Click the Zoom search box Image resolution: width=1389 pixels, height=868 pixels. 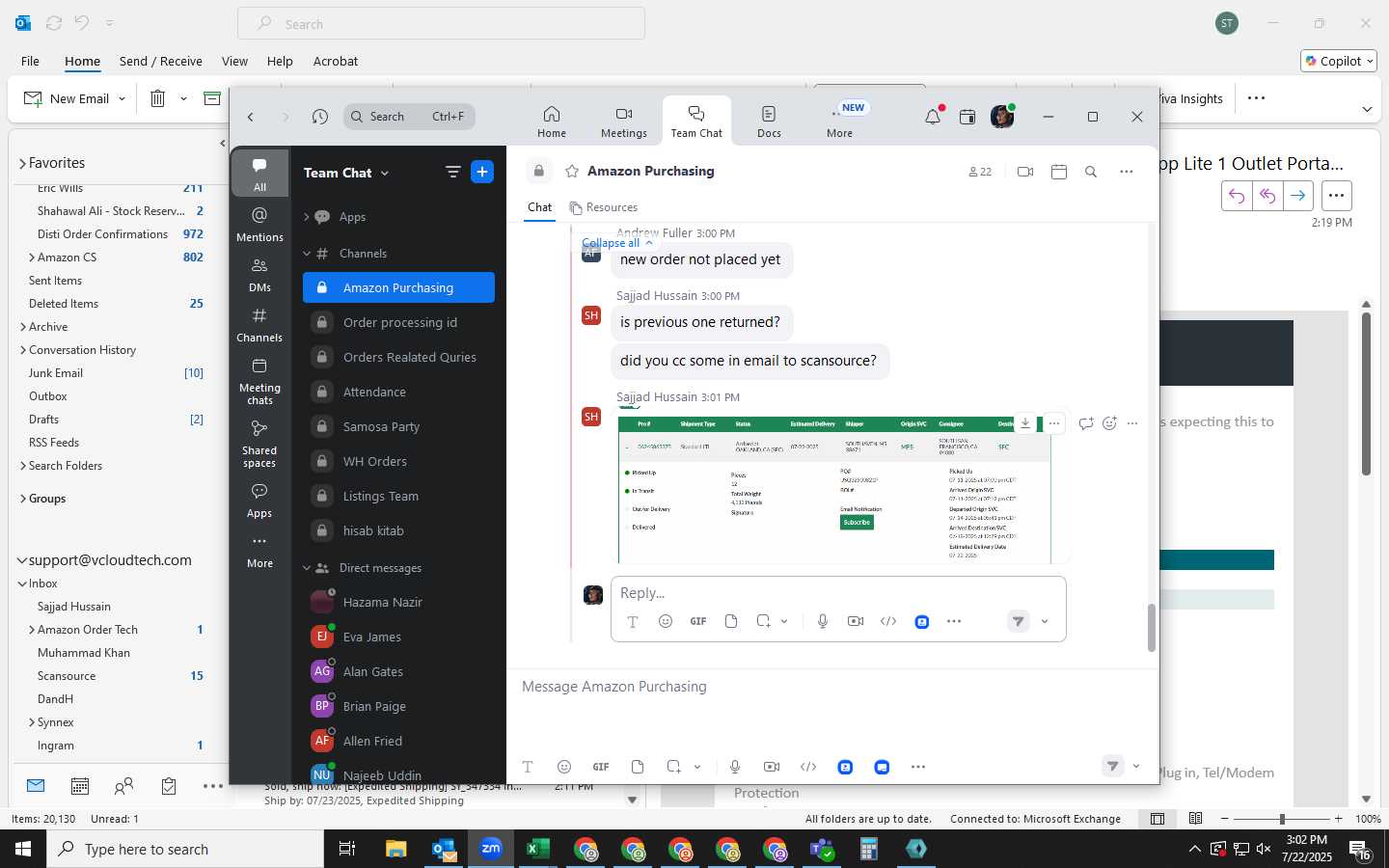point(409,117)
